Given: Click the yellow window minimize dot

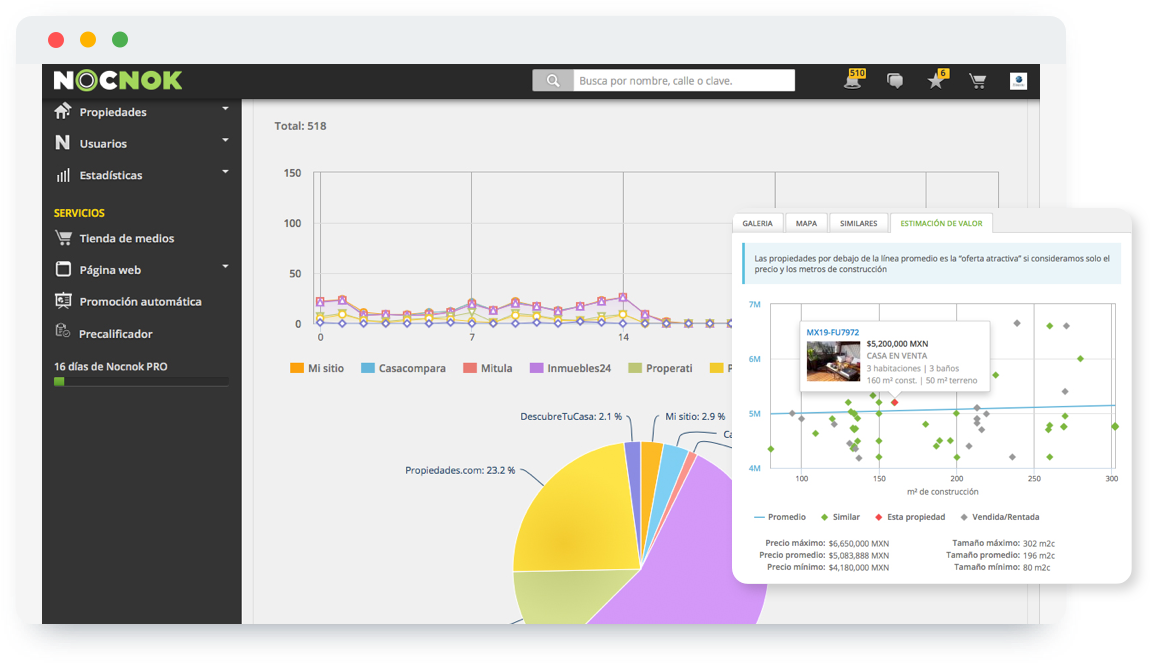Looking at the screenshot, I should click(88, 40).
